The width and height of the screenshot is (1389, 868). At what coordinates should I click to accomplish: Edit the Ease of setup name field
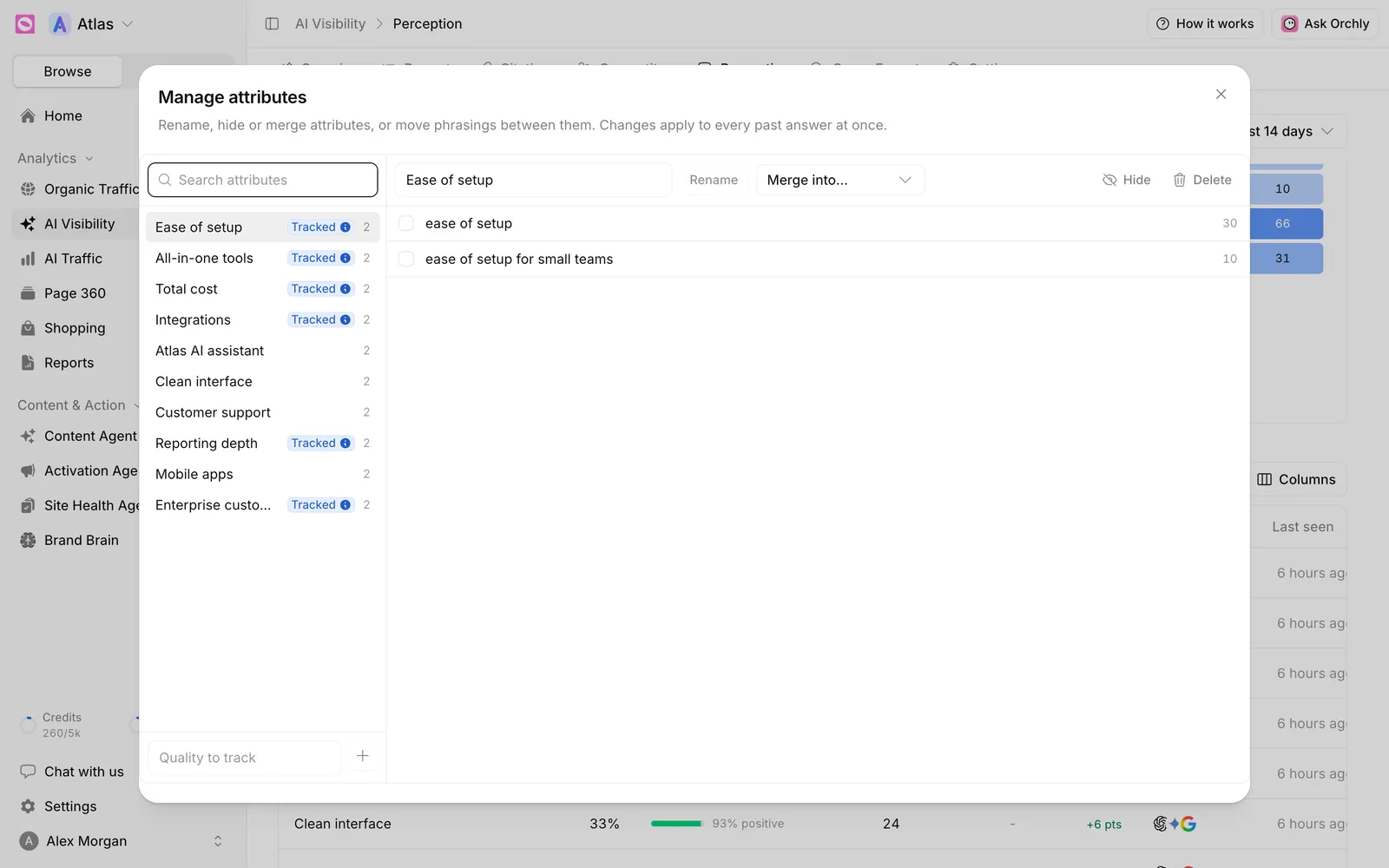pyautogui.click(x=533, y=180)
